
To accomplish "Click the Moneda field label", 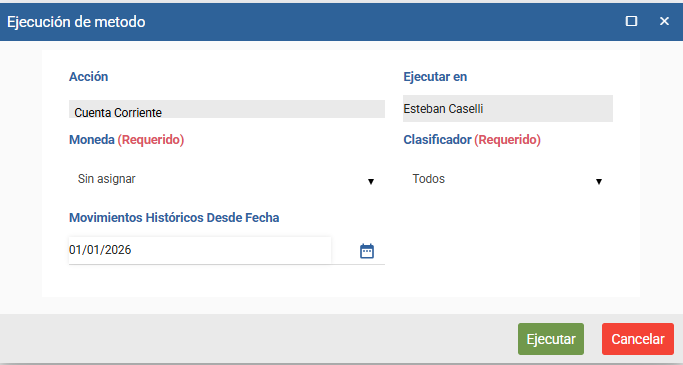I will 91,139.
